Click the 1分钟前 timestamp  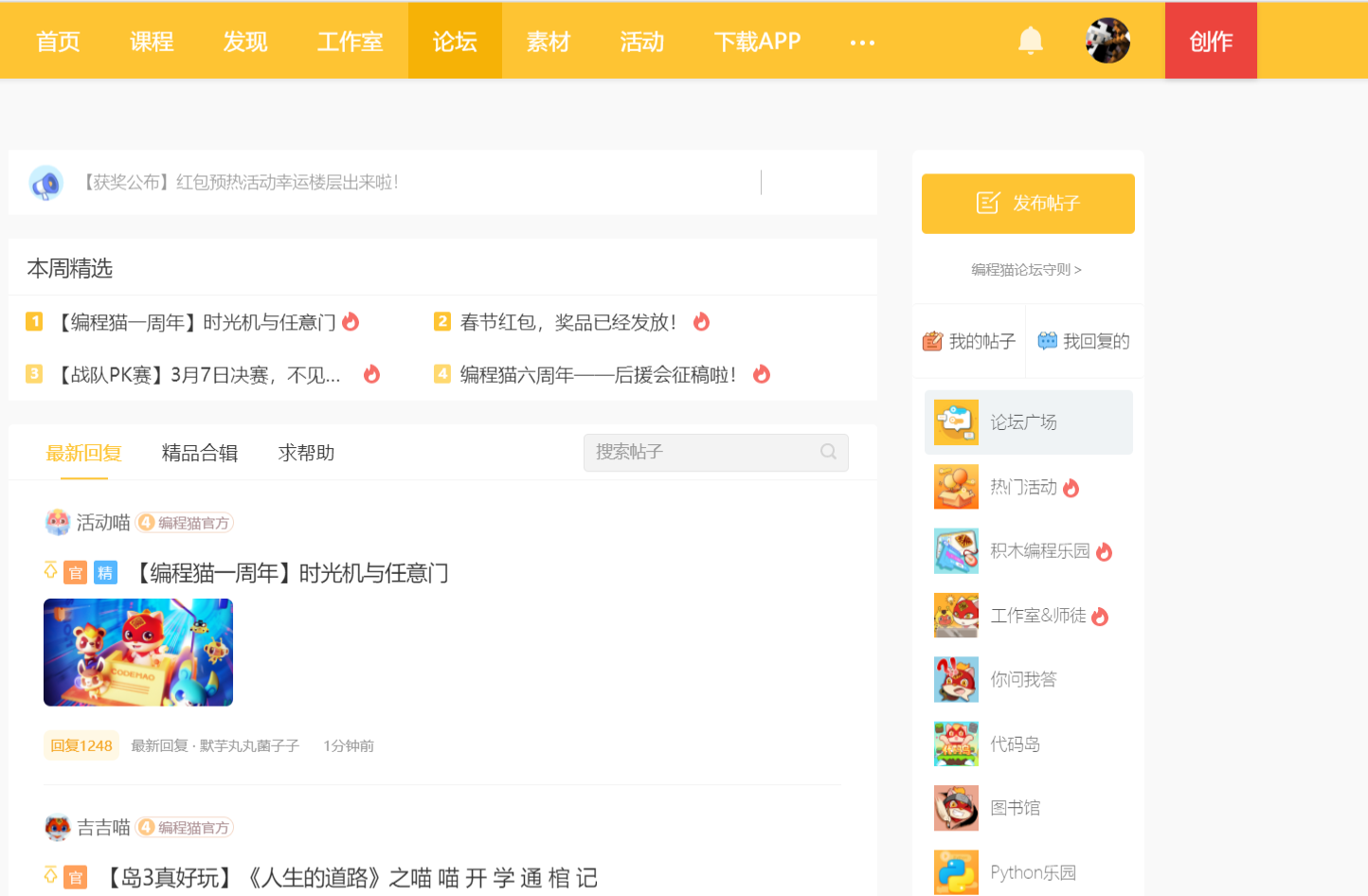(349, 746)
